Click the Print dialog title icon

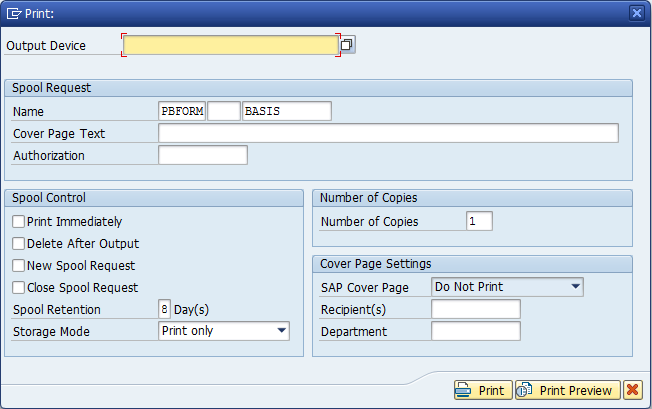click(x=14, y=14)
